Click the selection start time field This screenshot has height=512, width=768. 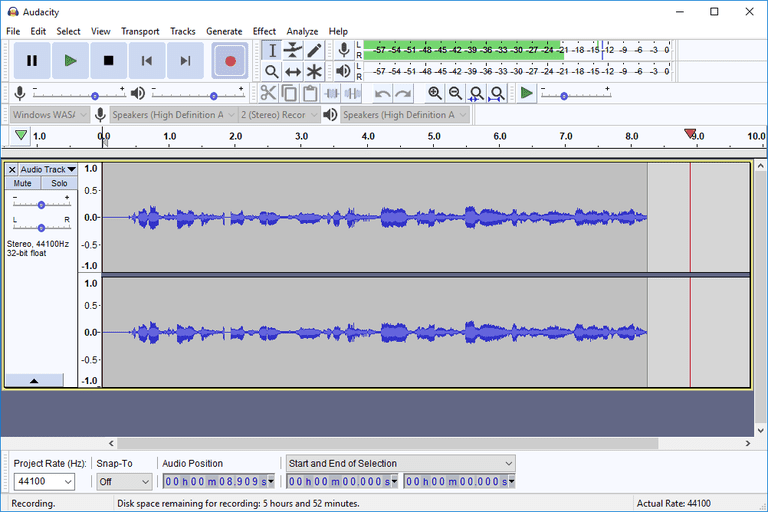[x=339, y=482]
